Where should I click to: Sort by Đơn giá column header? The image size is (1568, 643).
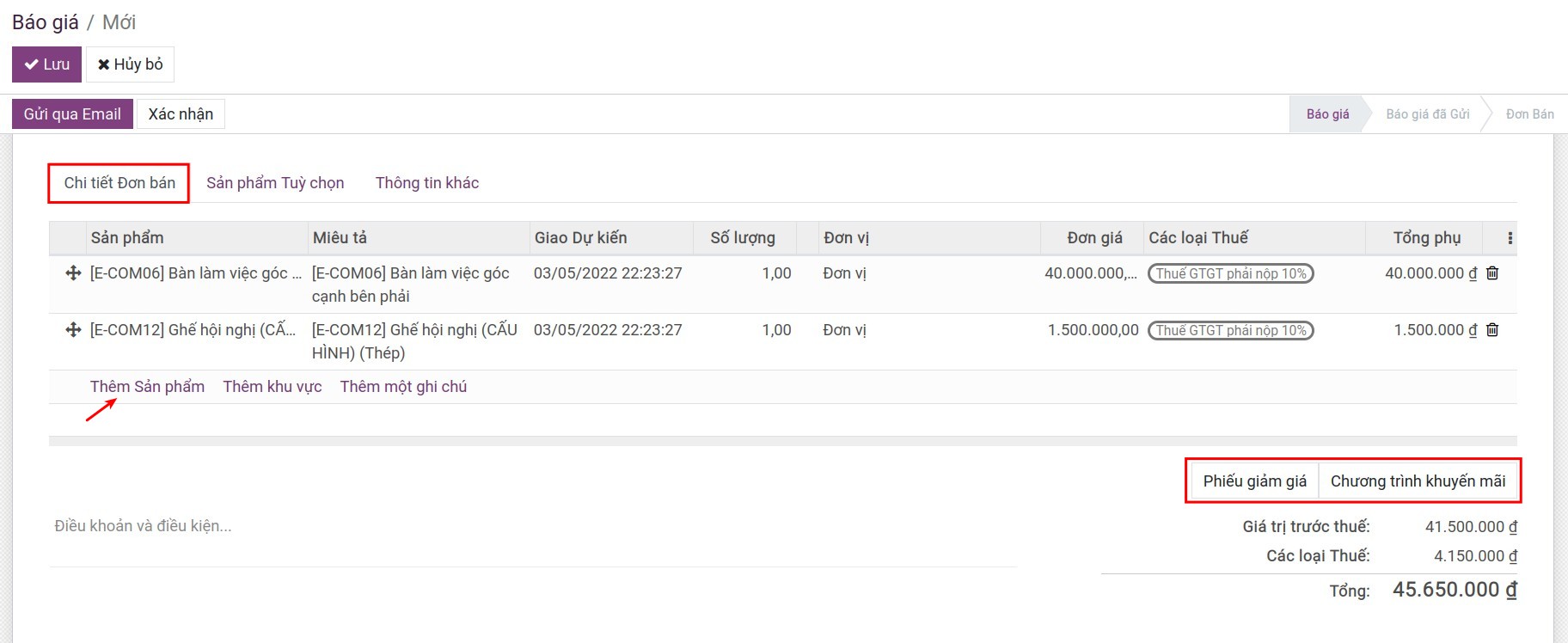1093,238
